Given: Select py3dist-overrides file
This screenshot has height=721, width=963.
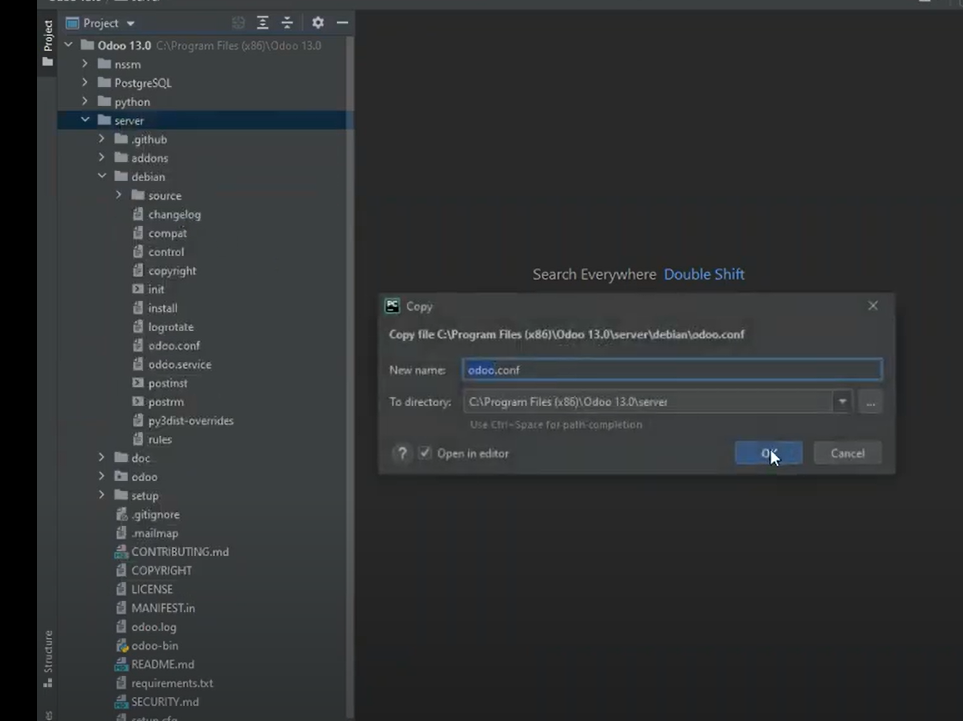Looking at the screenshot, I should pyautogui.click(x=190, y=421).
